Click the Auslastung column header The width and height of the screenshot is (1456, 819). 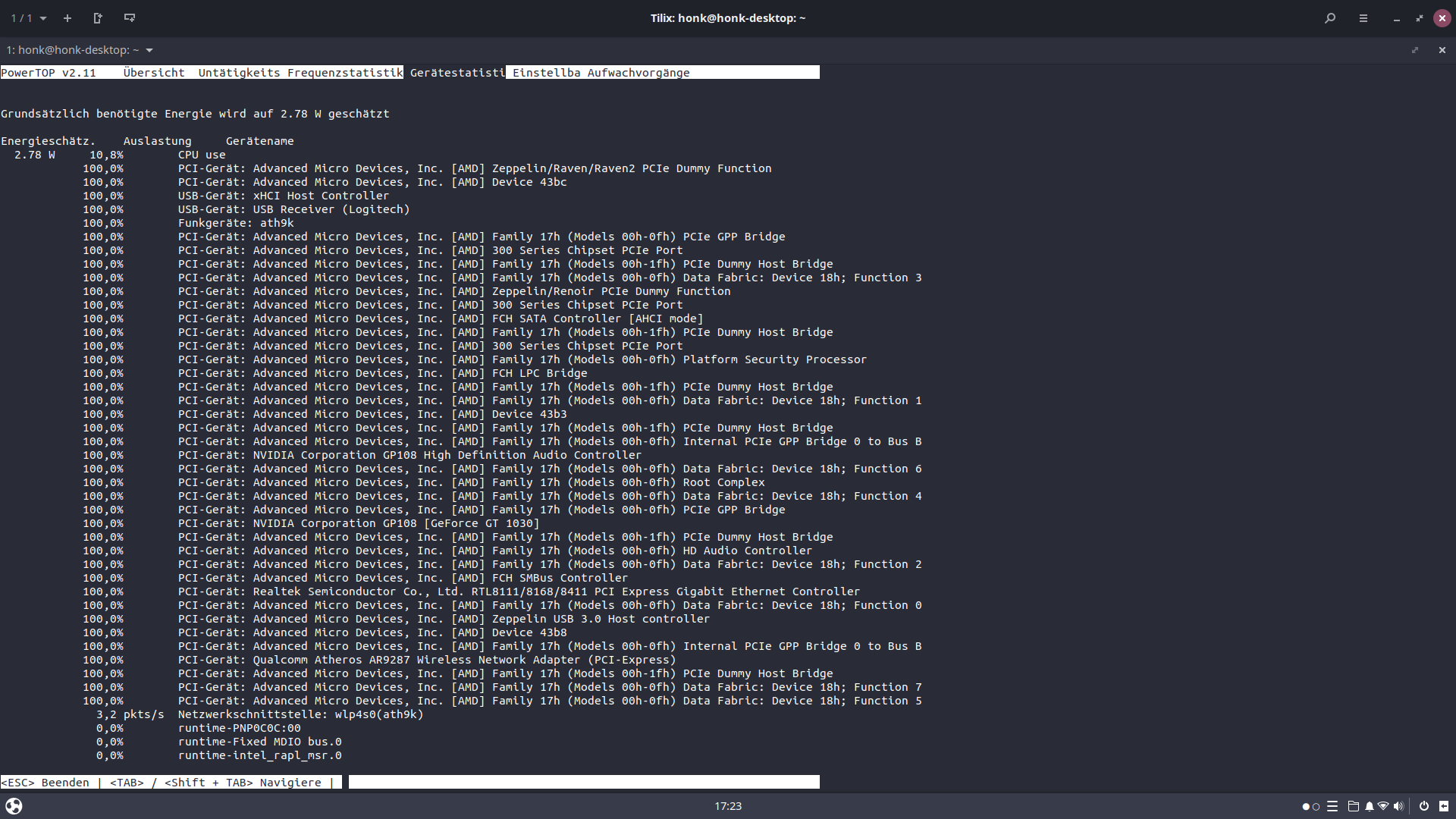point(157,141)
